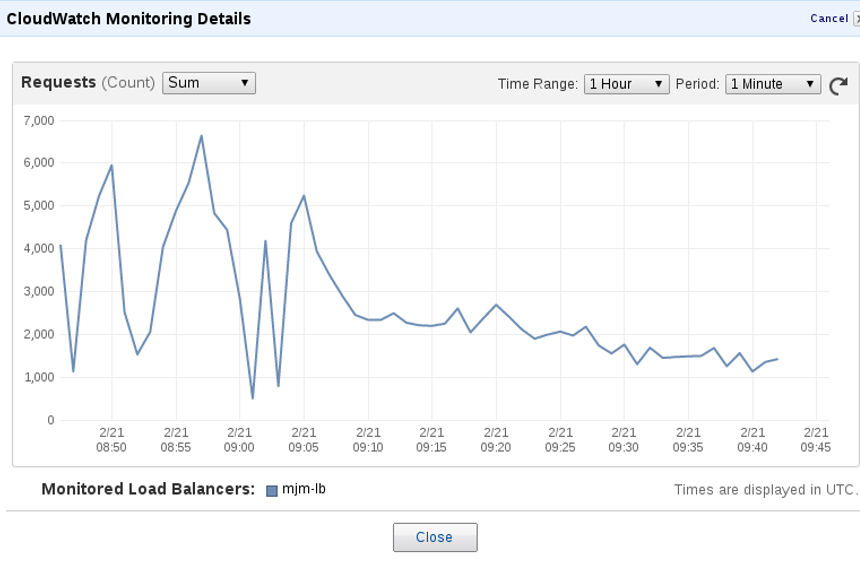
Task: Click the Close button
Action: tap(435, 537)
